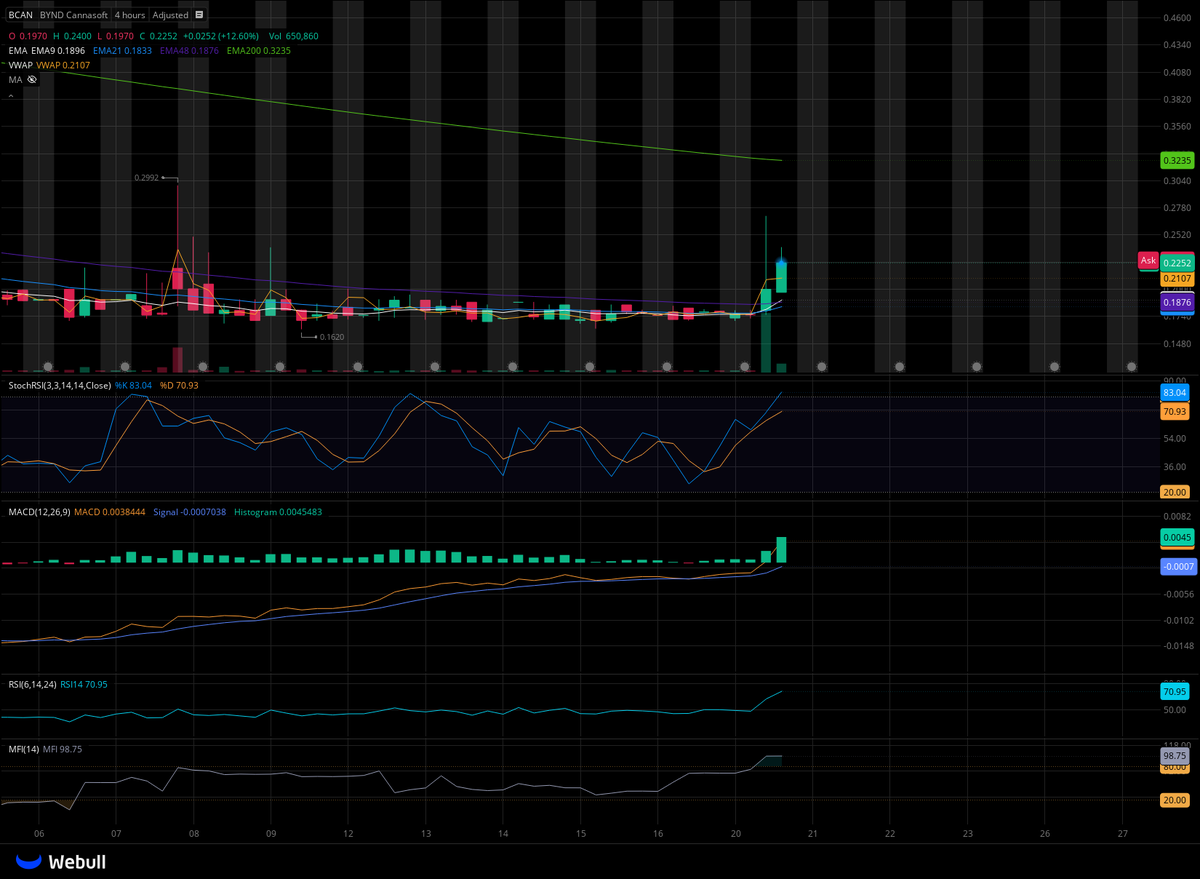Click the event dot above date 13

coord(434,367)
